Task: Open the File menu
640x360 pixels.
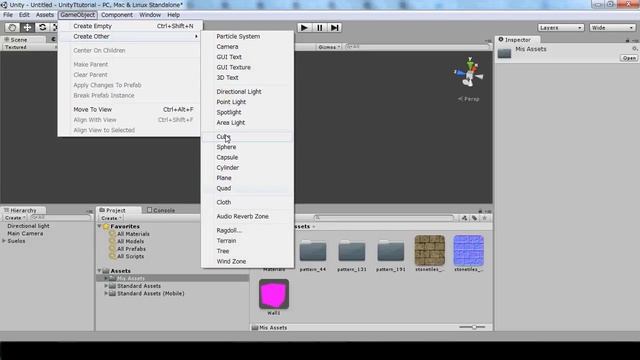Action: [x=8, y=15]
